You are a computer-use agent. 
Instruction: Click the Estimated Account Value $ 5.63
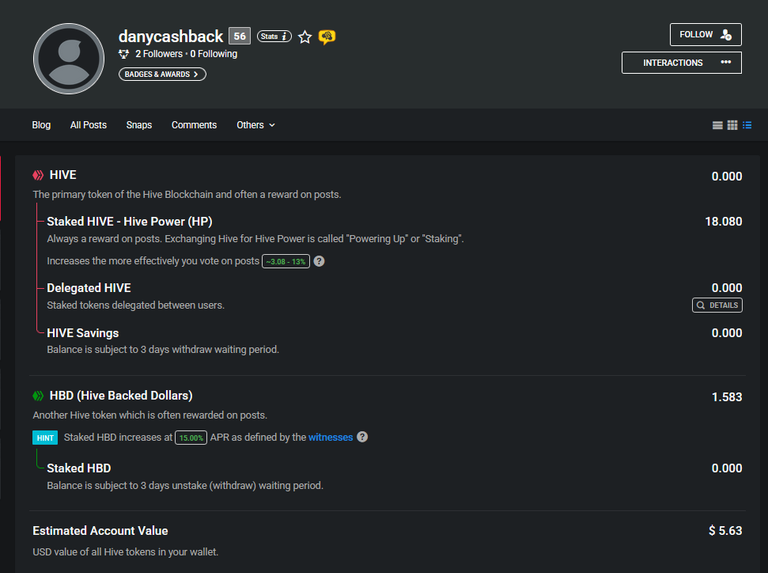coord(725,530)
